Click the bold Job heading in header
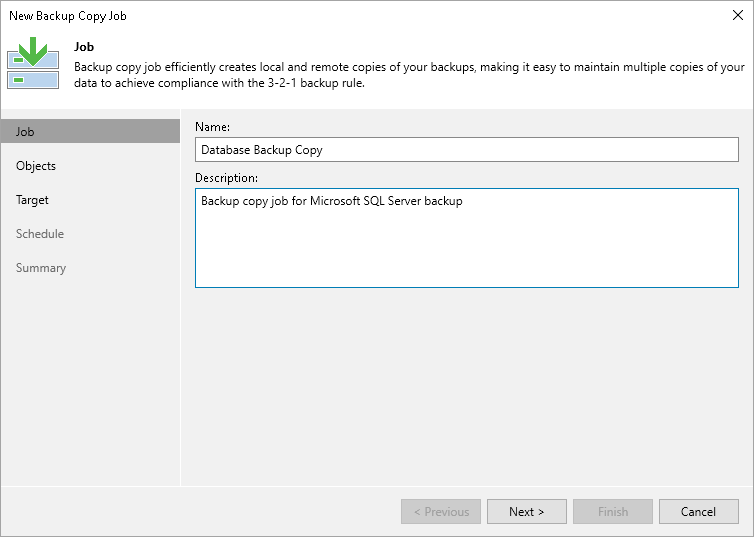 click(84, 47)
